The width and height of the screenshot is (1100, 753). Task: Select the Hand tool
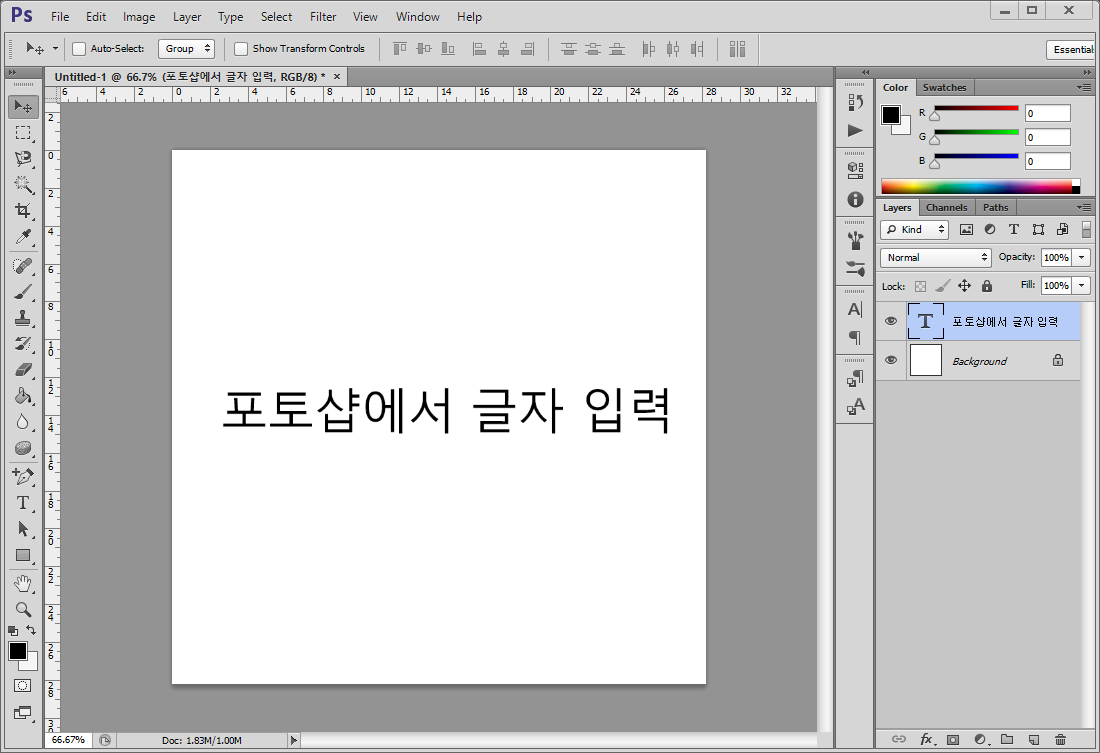[23, 583]
